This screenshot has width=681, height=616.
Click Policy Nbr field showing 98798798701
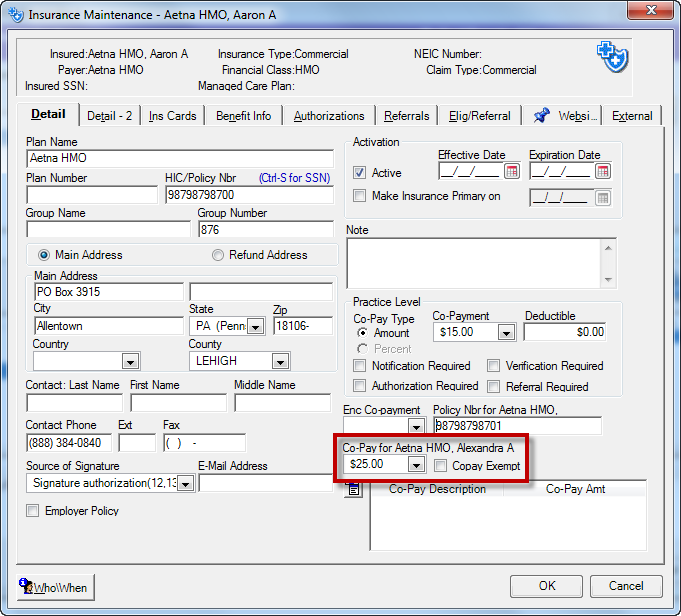click(518, 426)
